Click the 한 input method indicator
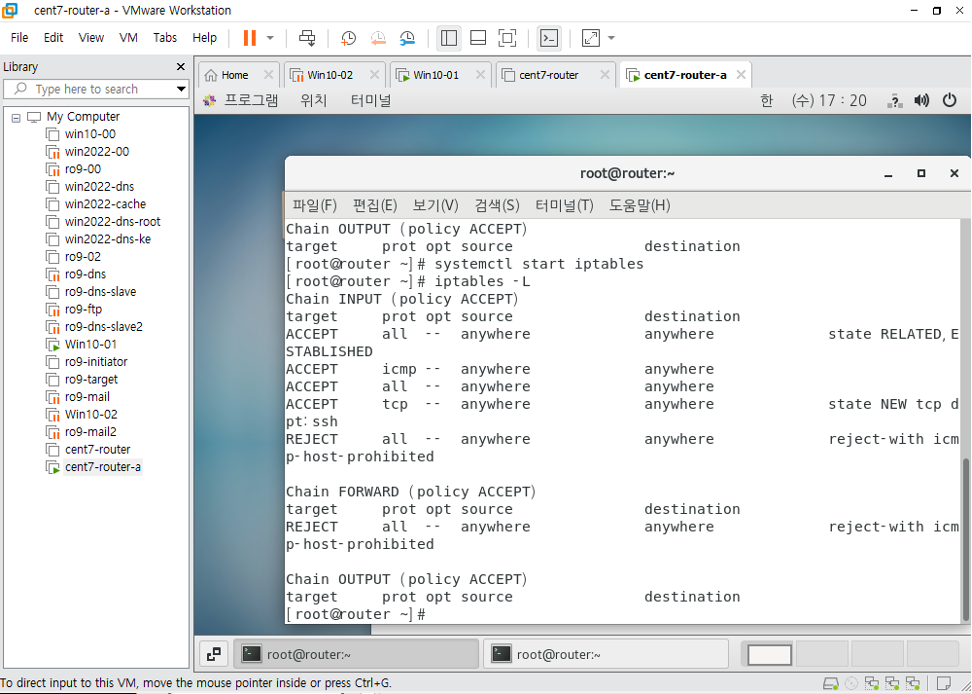The image size is (972, 694). [x=767, y=100]
